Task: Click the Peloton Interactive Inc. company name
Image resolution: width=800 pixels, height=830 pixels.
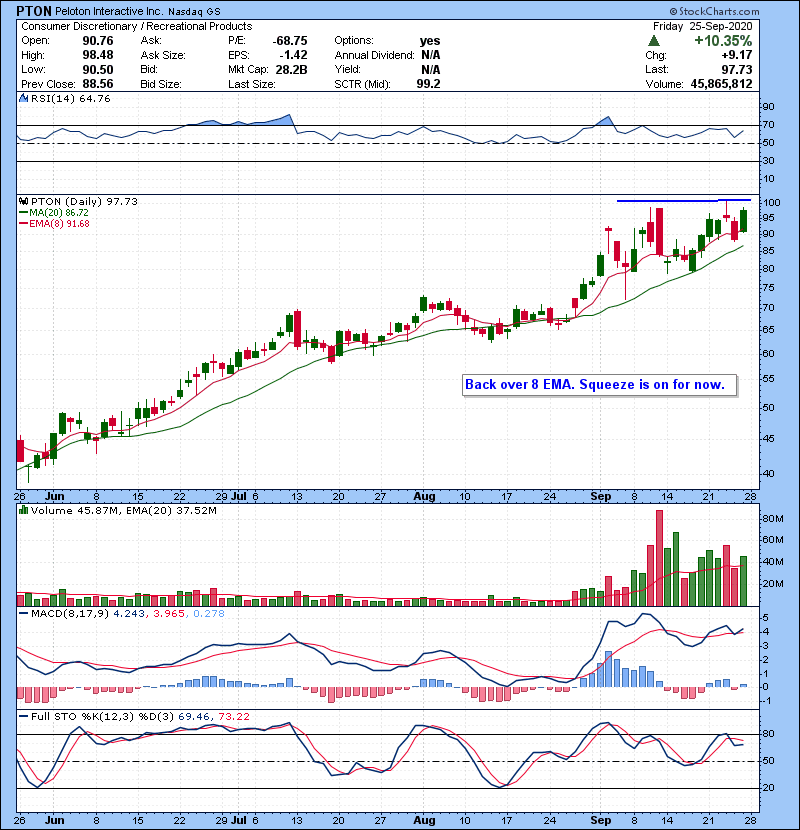Action: point(110,11)
